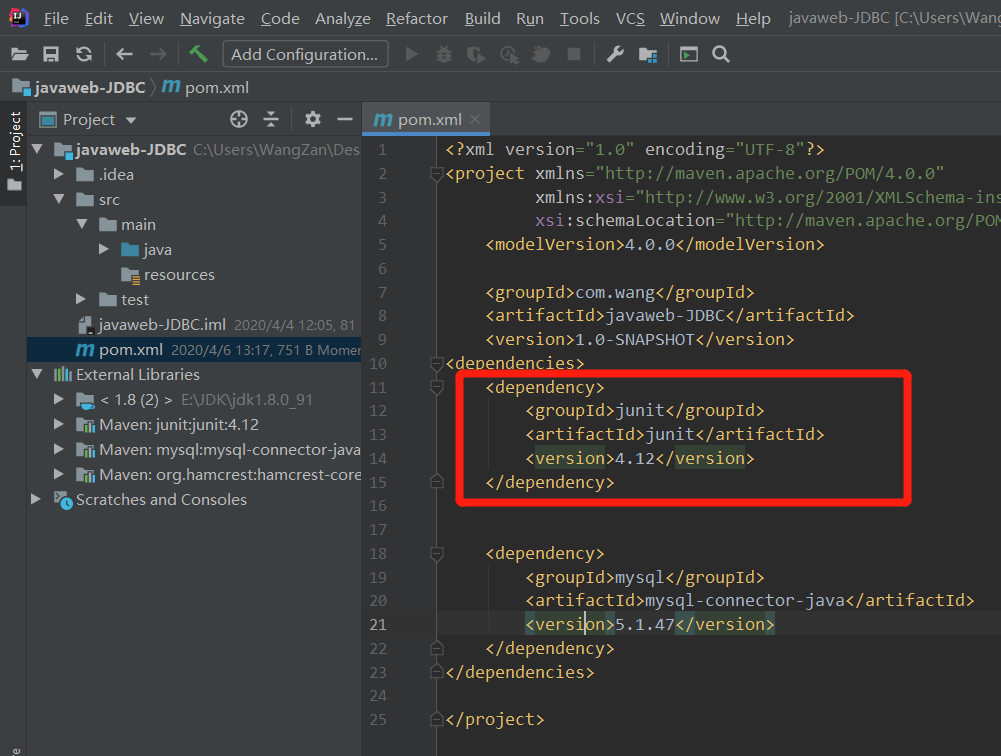Hide the Project tool window
Image resolution: width=1001 pixels, height=756 pixels.
345,120
